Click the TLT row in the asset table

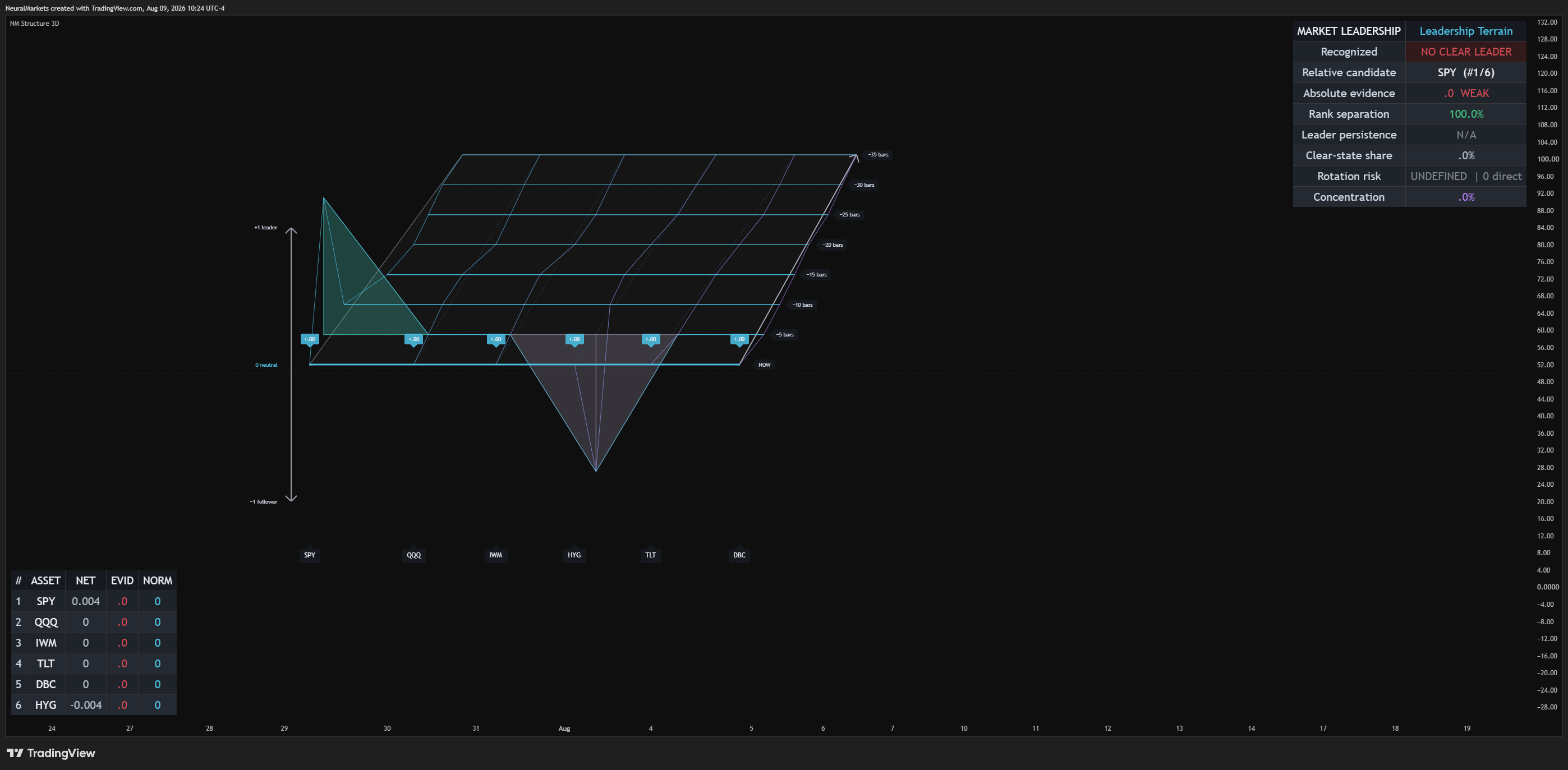[x=94, y=663]
